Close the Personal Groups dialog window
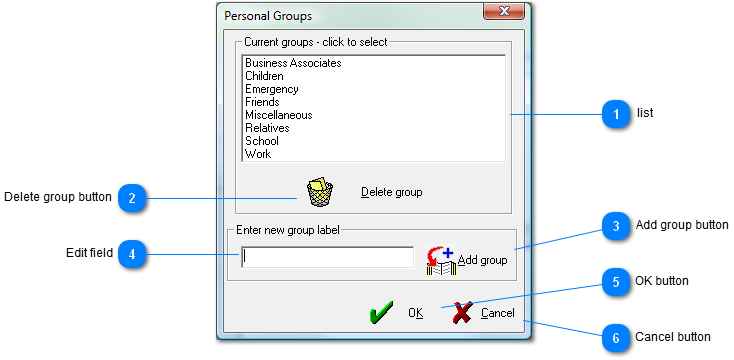The height and width of the screenshot is (360, 734). click(x=504, y=12)
